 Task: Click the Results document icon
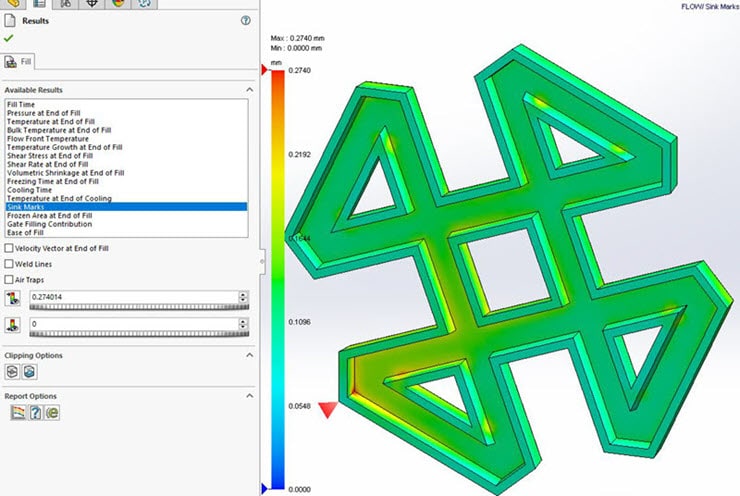(10, 20)
